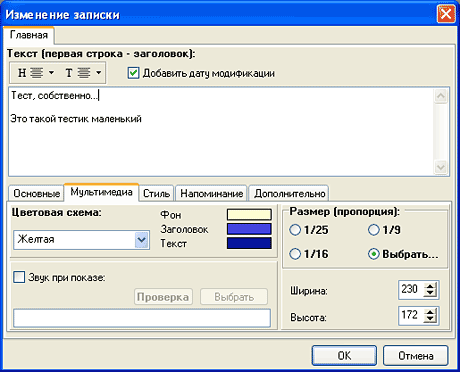Click inside the note text area
Viewport: 460px width, 372px height.
click(221, 132)
